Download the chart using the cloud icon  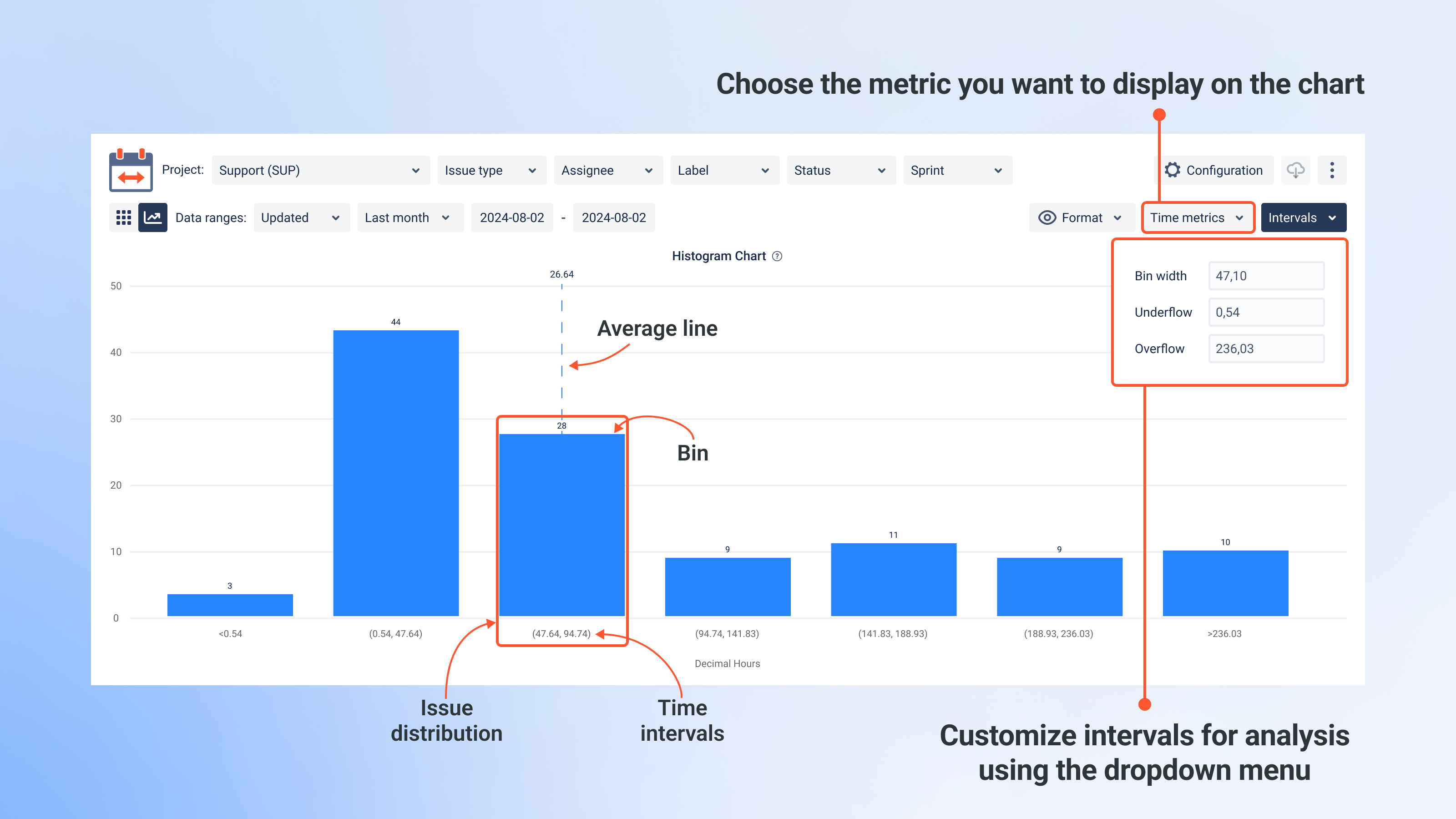1295,170
